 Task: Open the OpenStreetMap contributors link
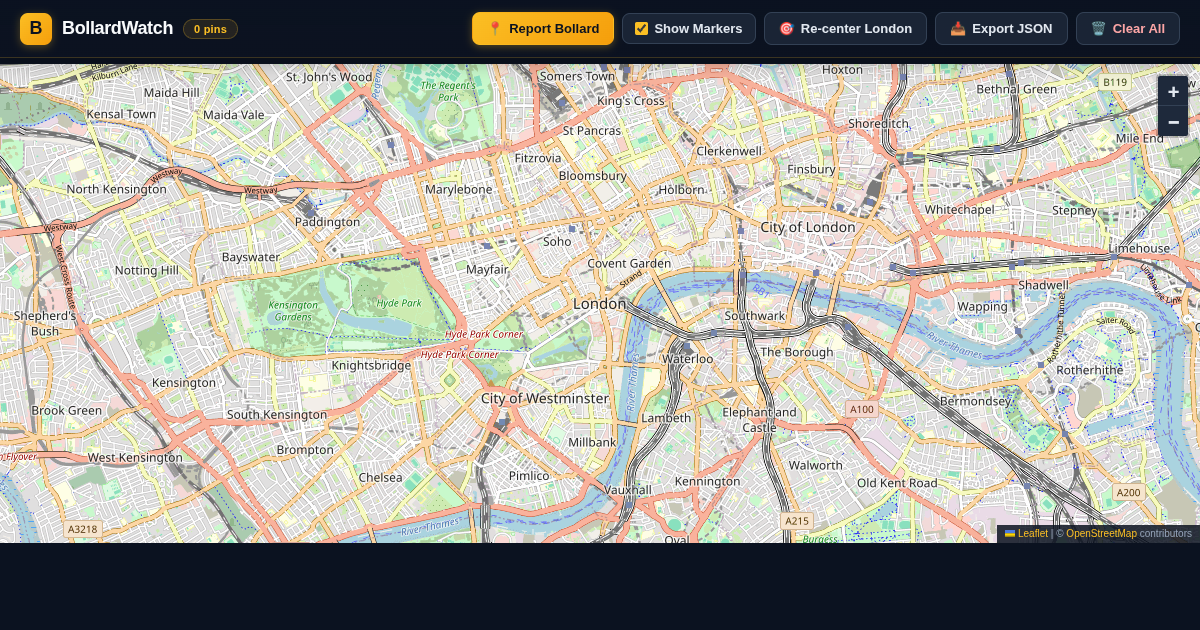1101,534
